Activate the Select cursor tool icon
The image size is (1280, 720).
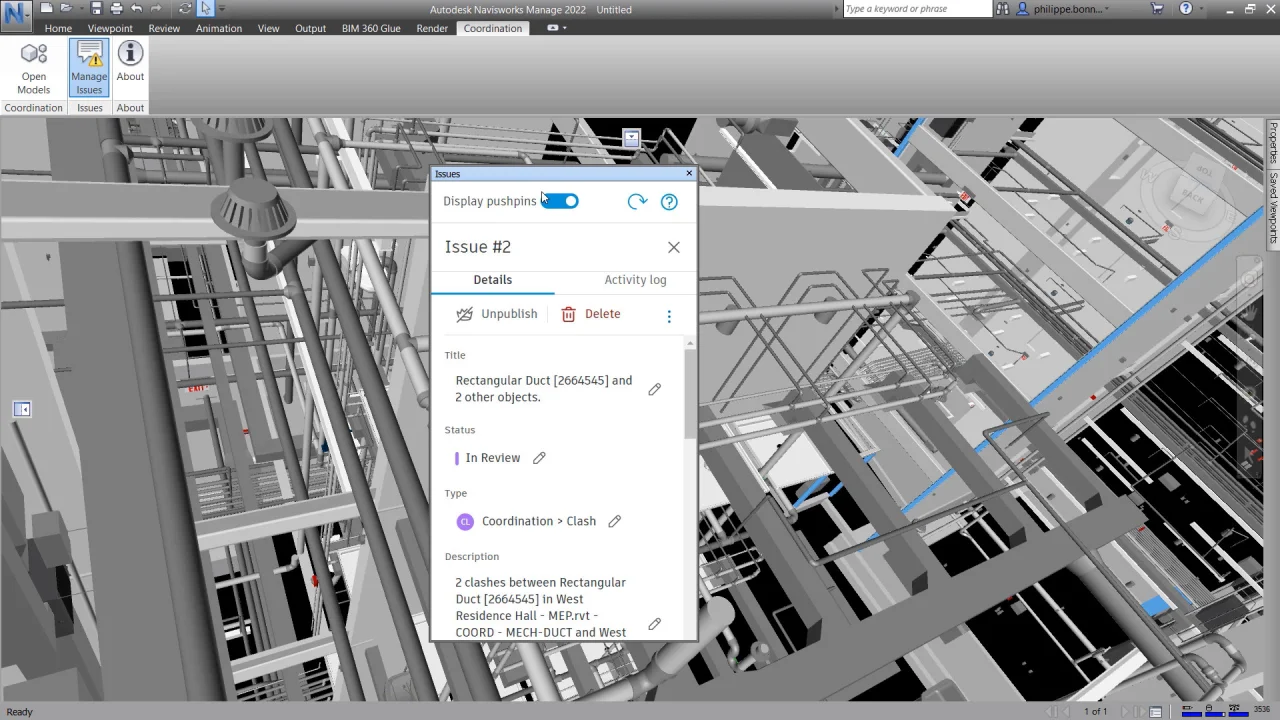tap(205, 8)
